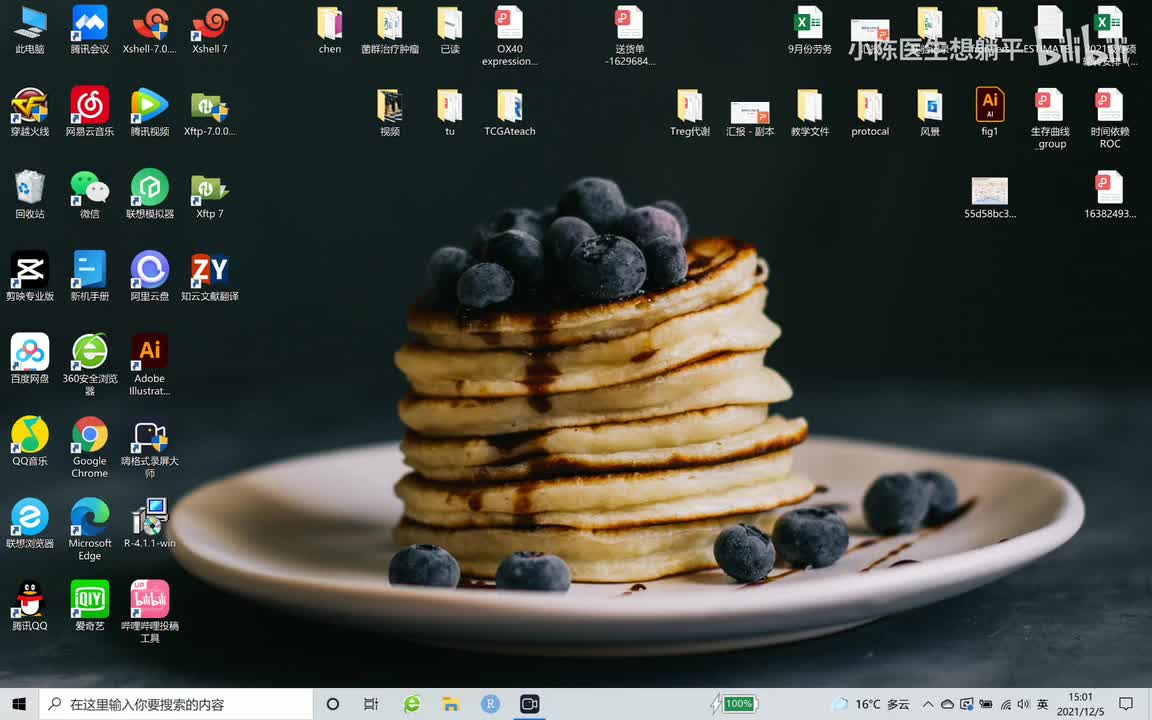This screenshot has height=720, width=1152.
Task: Open the Windows Start menu
Action: point(19,704)
